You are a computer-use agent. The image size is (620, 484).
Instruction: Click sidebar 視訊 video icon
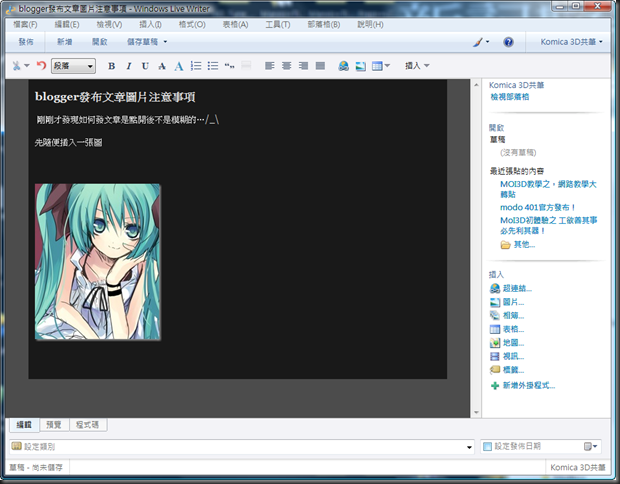[495, 356]
